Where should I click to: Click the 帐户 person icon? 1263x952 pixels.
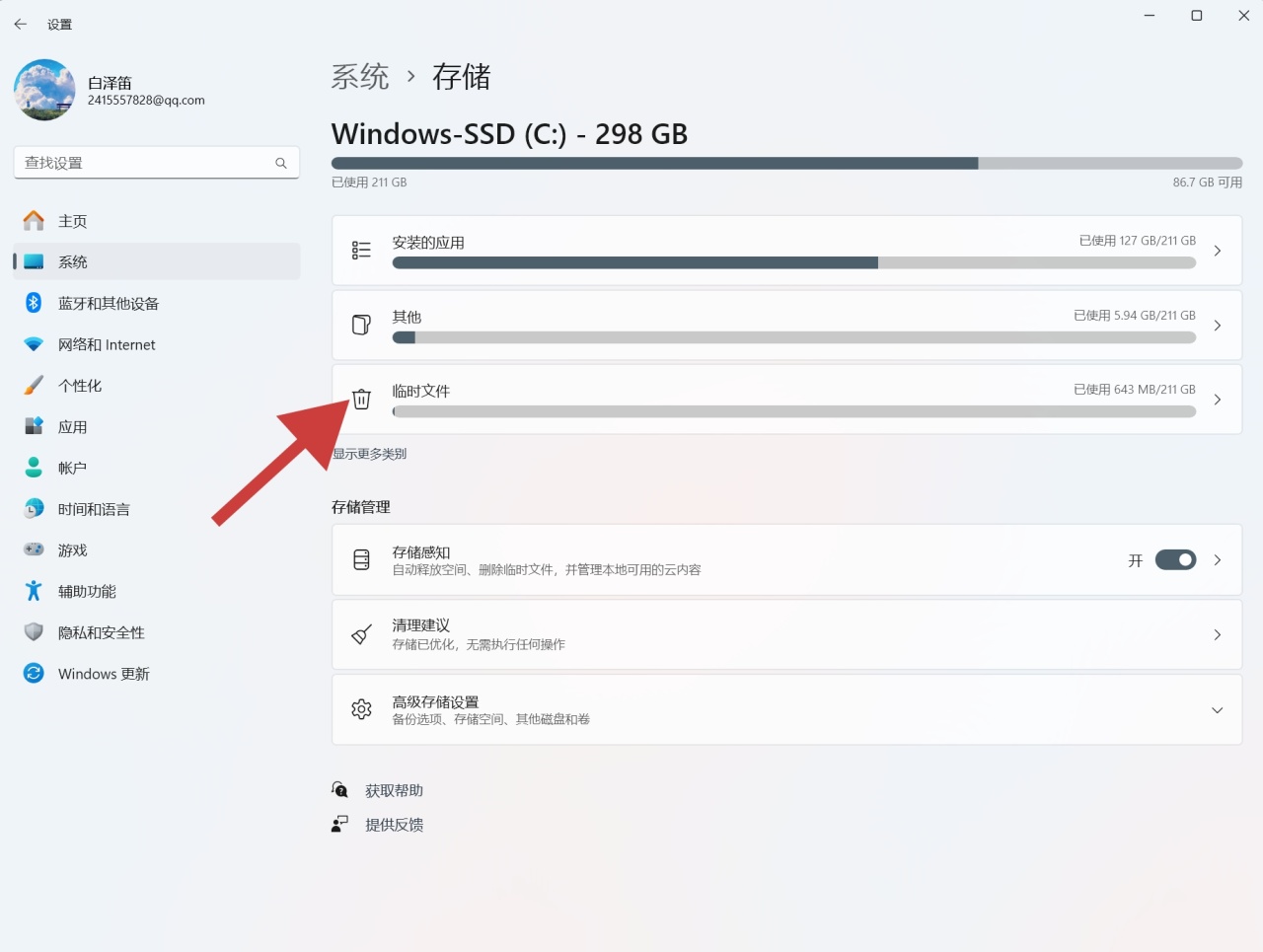[x=34, y=468]
